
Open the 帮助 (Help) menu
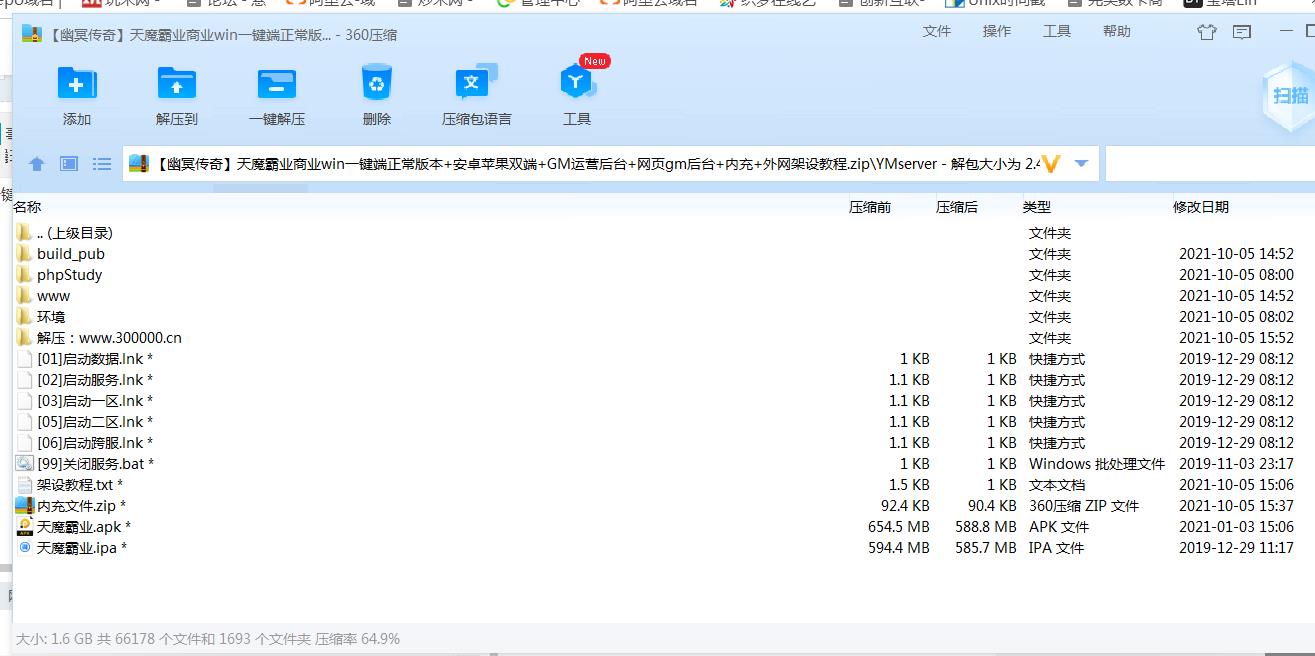click(x=1117, y=32)
